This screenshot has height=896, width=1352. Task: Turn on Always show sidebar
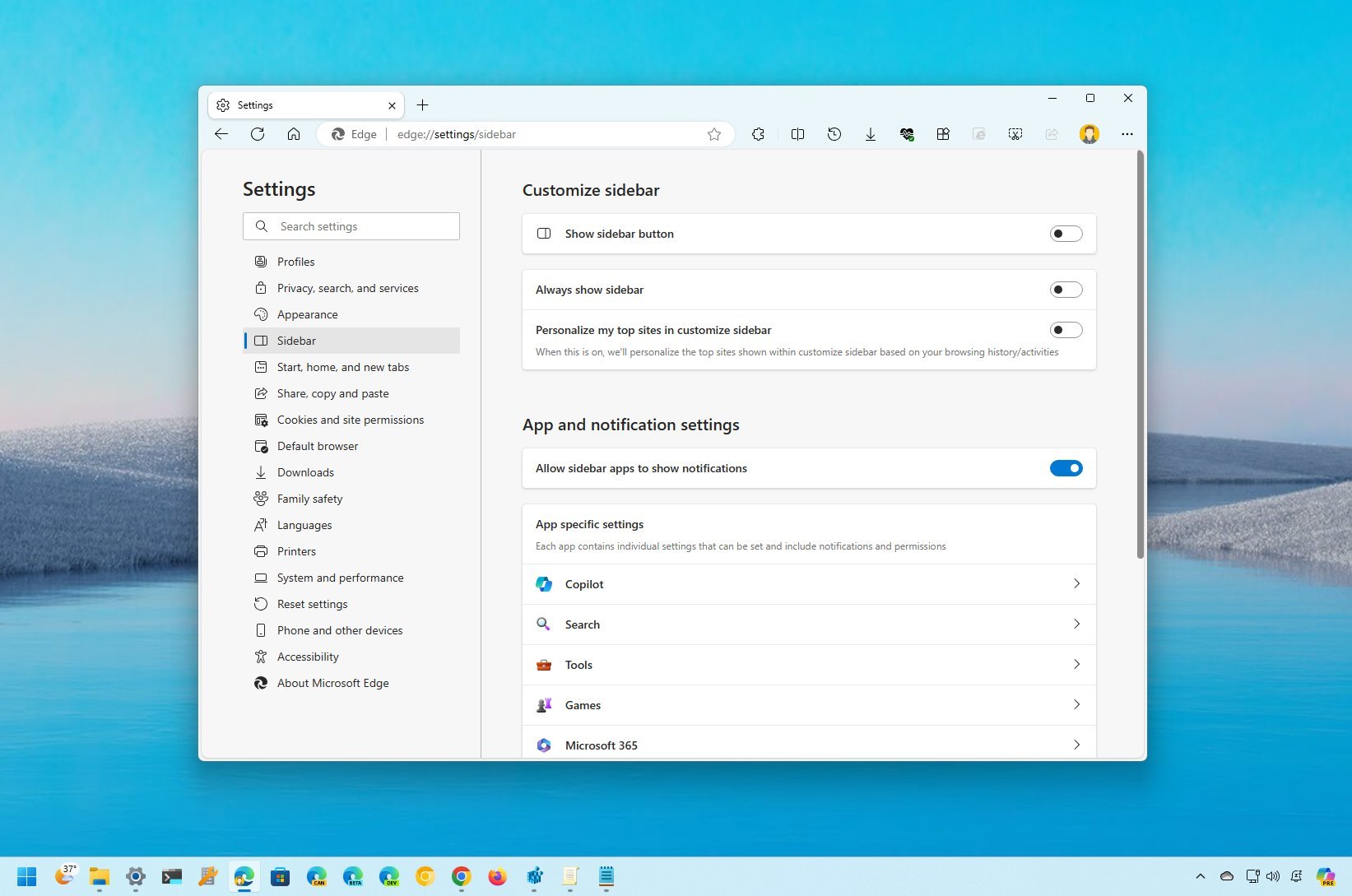[x=1066, y=290]
